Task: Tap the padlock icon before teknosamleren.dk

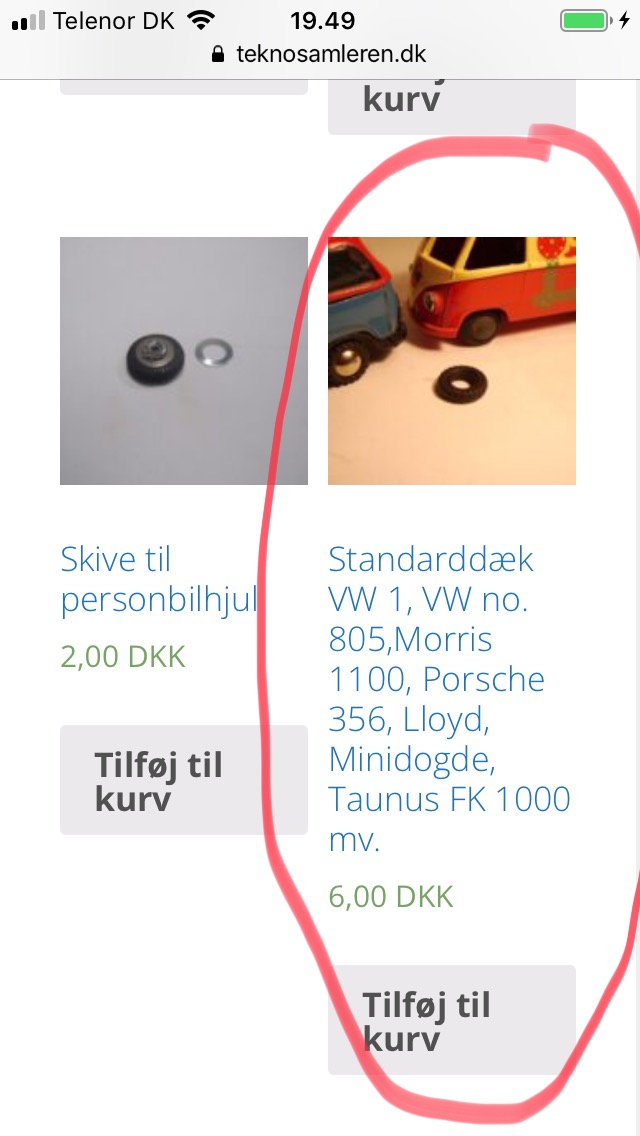Action: tap(218, 54)
